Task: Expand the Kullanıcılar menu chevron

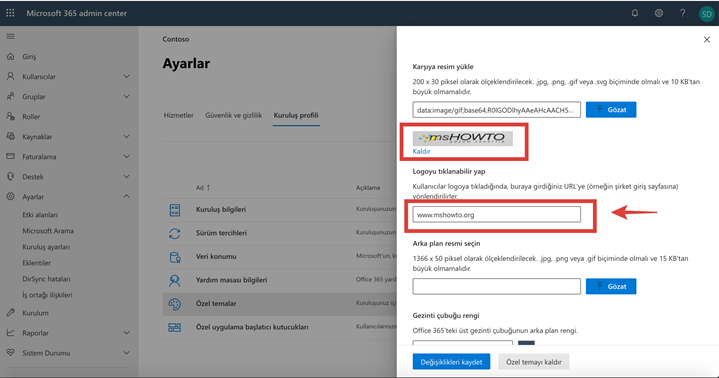Action: pyautogui.click(x=127, y=76)
